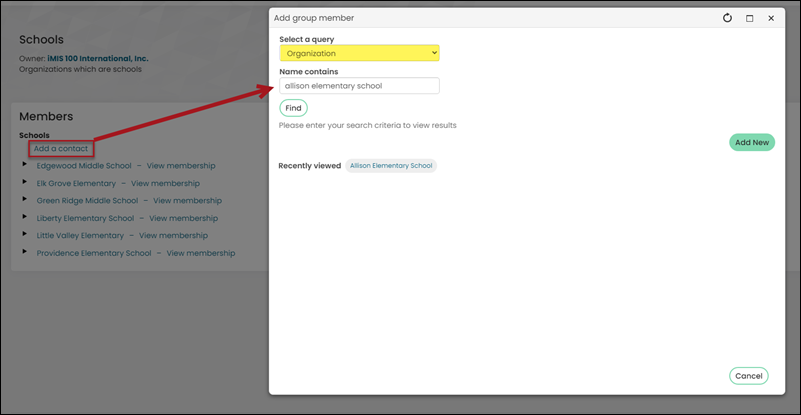The height and width of the screenshot is (415, 801).
Task: Click the 'Recently viewed' label
Action: (x=310, y=166)
